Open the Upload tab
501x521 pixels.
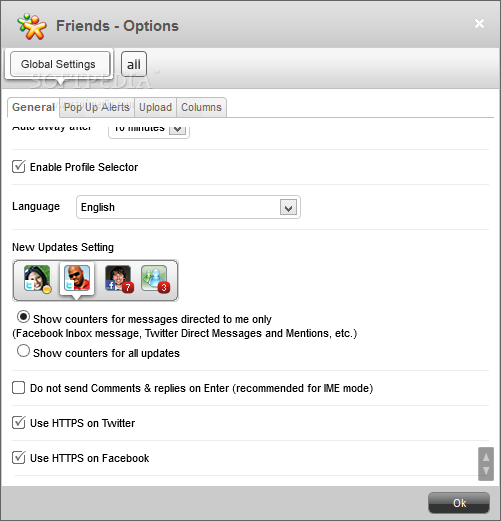pos(155,107)
